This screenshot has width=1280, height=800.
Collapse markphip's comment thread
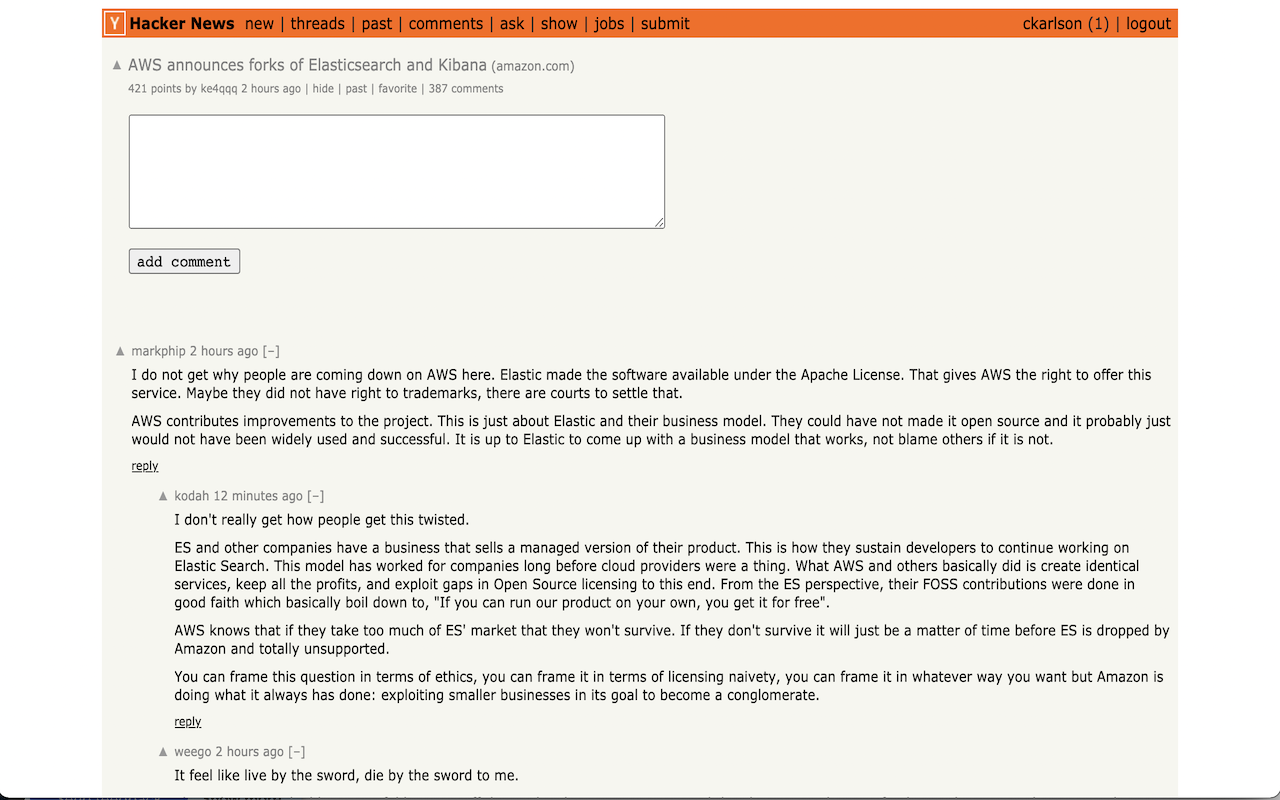point(270,350)
